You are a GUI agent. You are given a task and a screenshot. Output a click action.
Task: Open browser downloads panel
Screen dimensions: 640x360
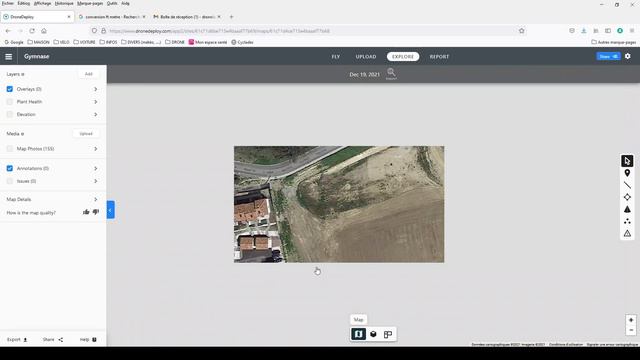coord(584,31)
